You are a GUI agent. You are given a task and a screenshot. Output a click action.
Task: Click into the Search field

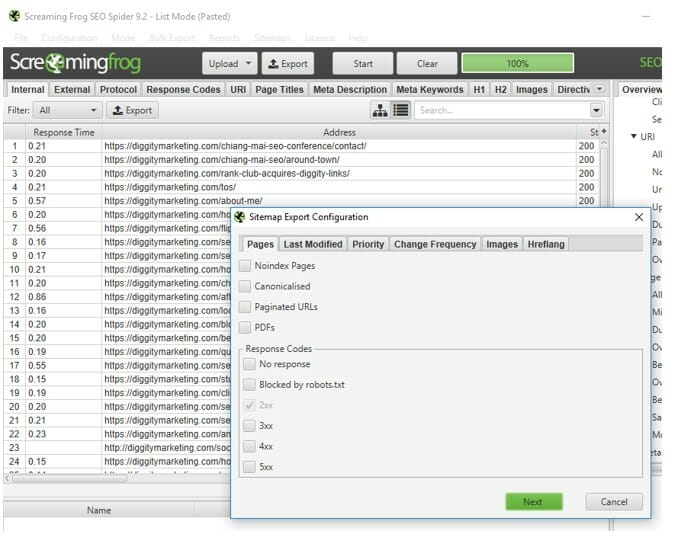pos(502,110)
